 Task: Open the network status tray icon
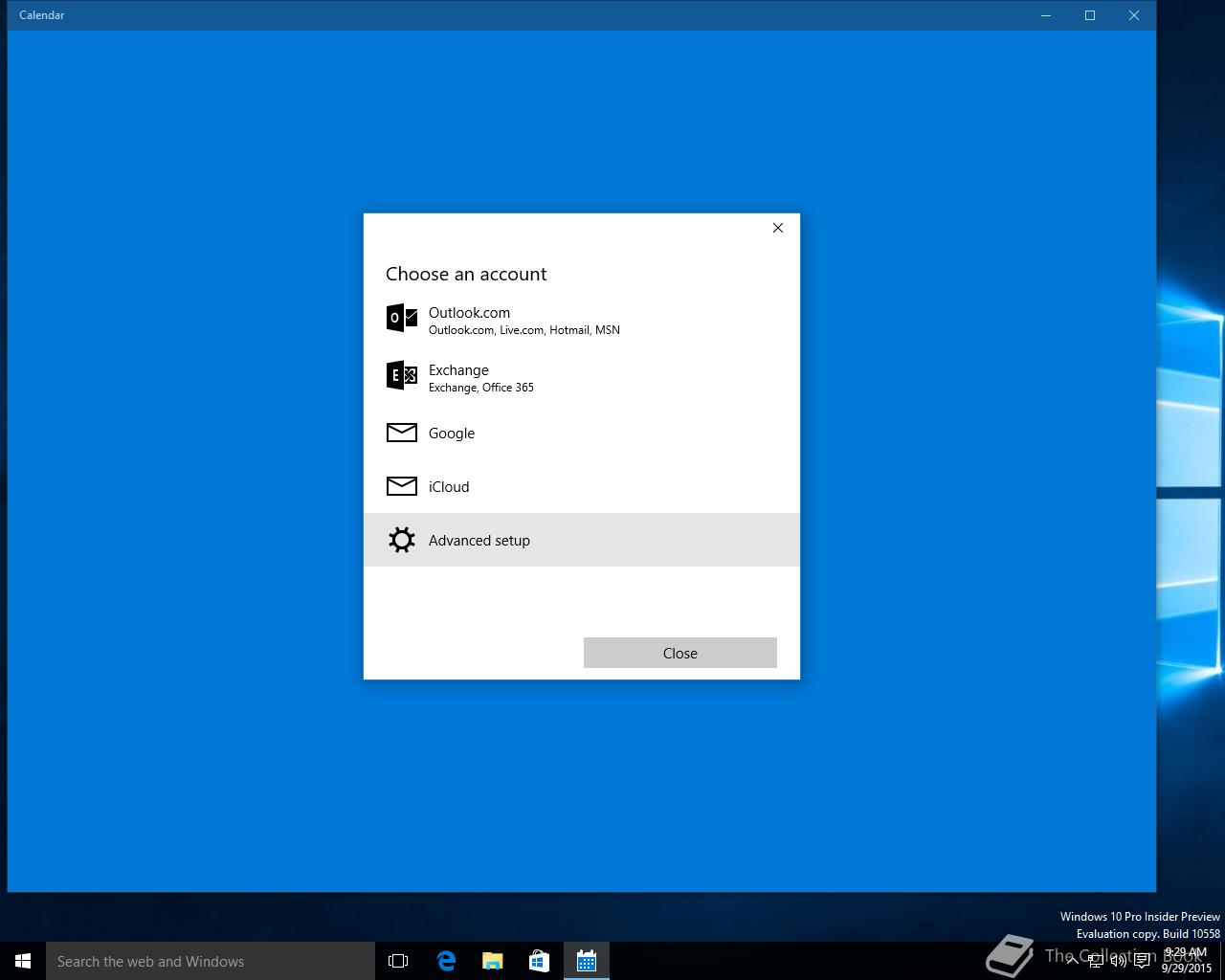(1096, 961)
